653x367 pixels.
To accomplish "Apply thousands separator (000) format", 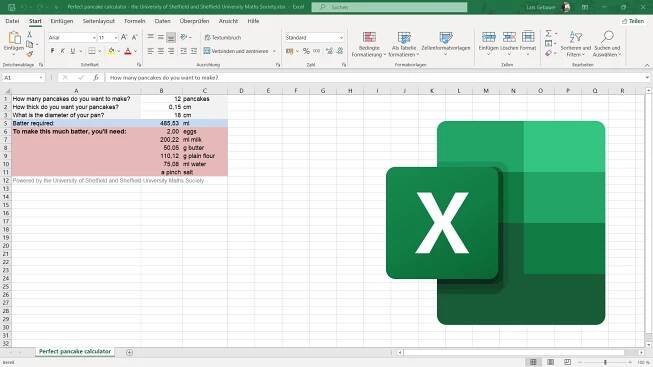I will (x=317, y=51).
